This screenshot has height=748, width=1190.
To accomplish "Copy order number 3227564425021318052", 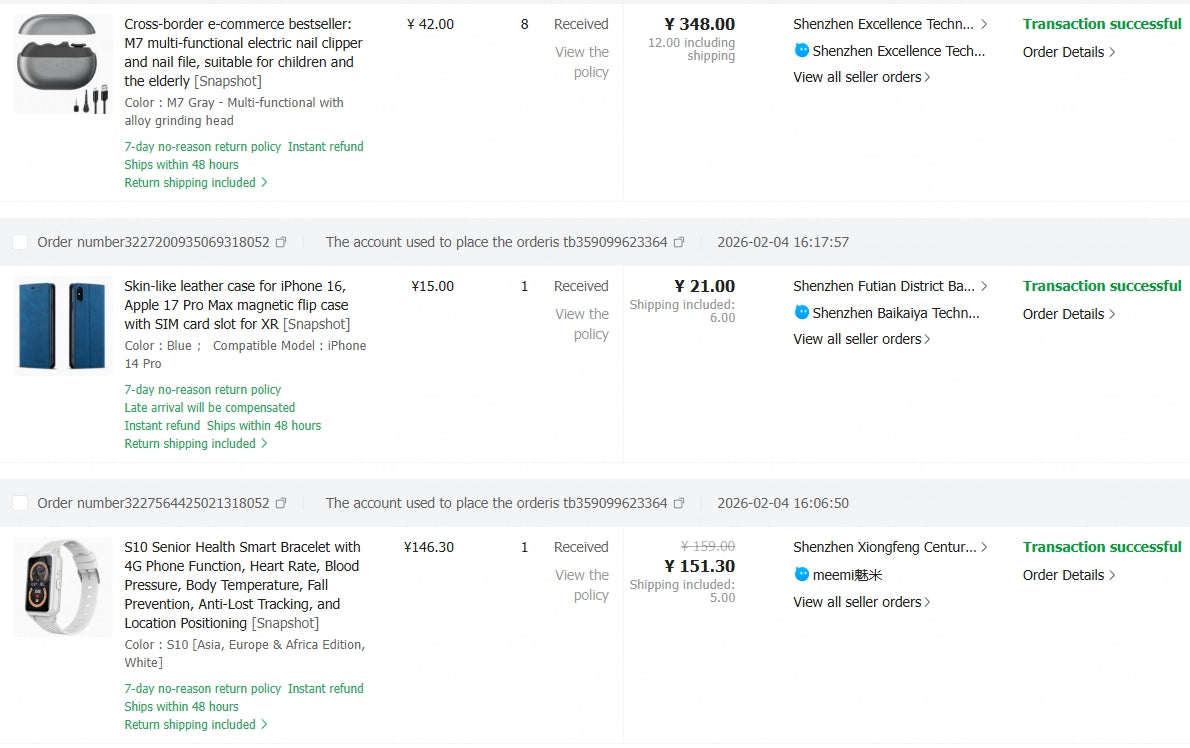I will click(x=281, y=503).
